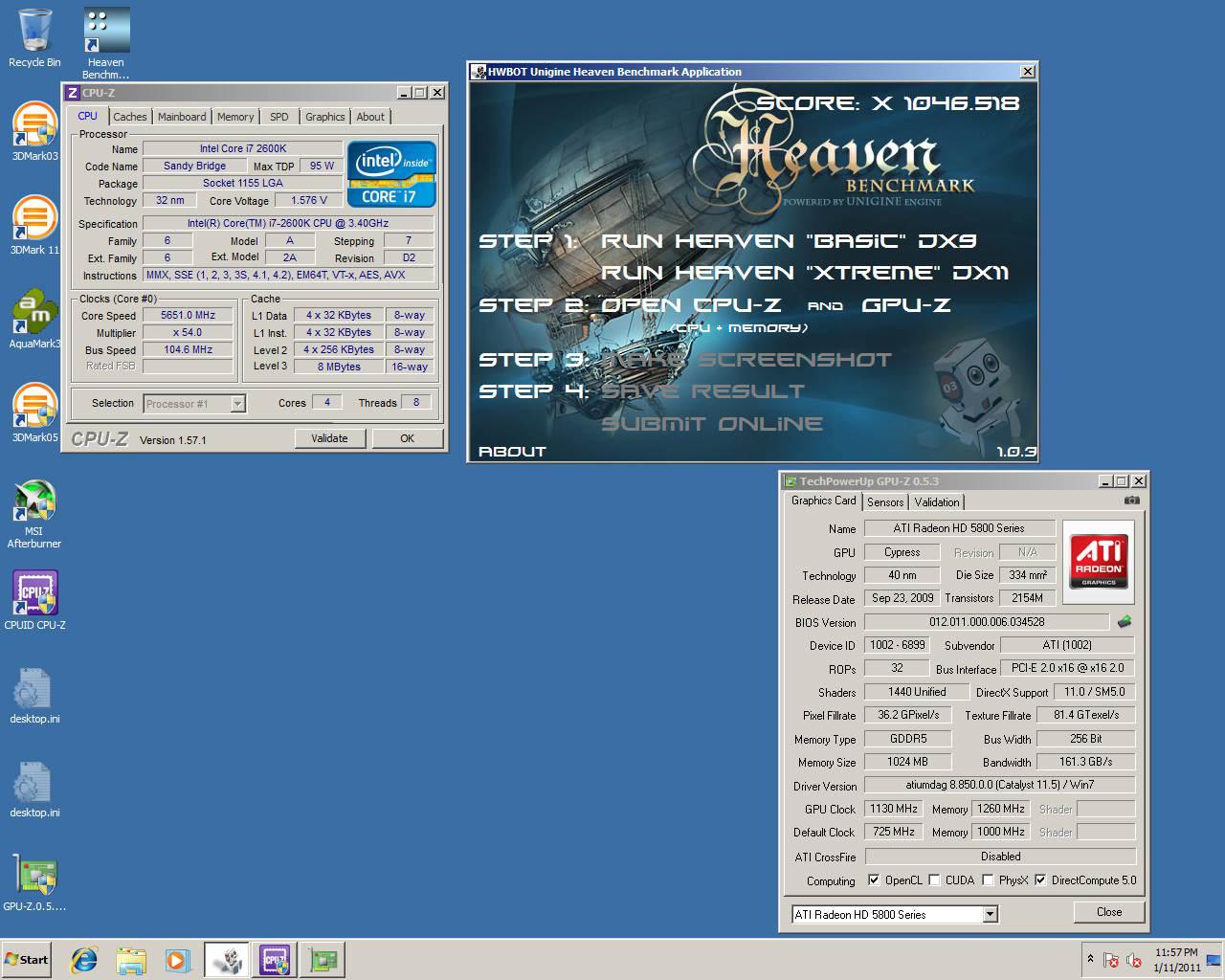Select the upper desktop.ini file icon
Viewport: 1225px width, 980px height.
coord(34,694)
